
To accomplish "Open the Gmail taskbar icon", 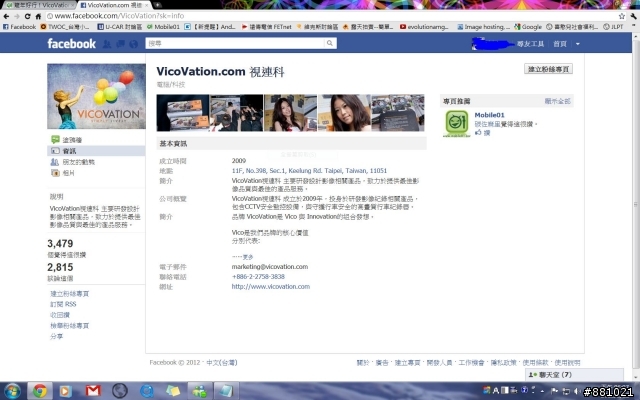I will point(93,391).
